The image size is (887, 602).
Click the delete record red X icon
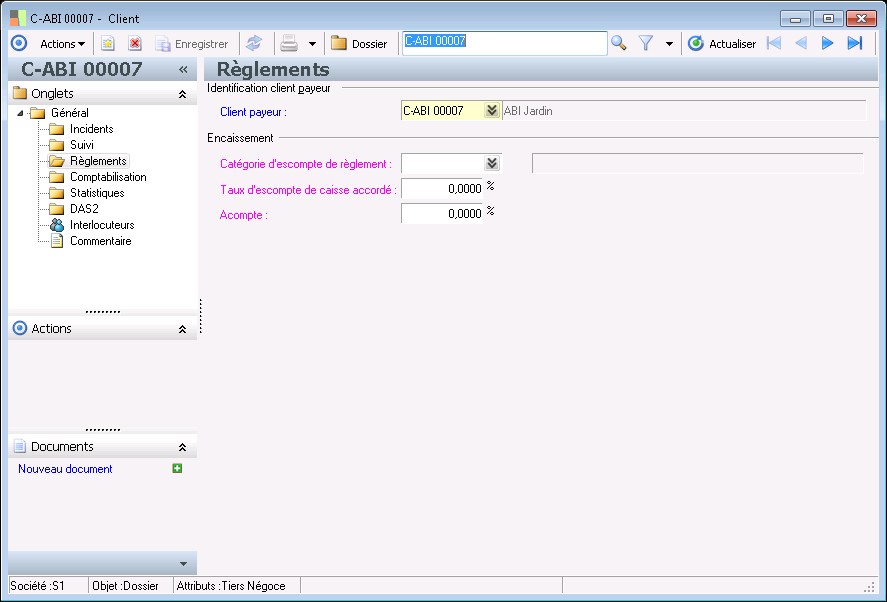pyautogui.click(x=135, y=44)
